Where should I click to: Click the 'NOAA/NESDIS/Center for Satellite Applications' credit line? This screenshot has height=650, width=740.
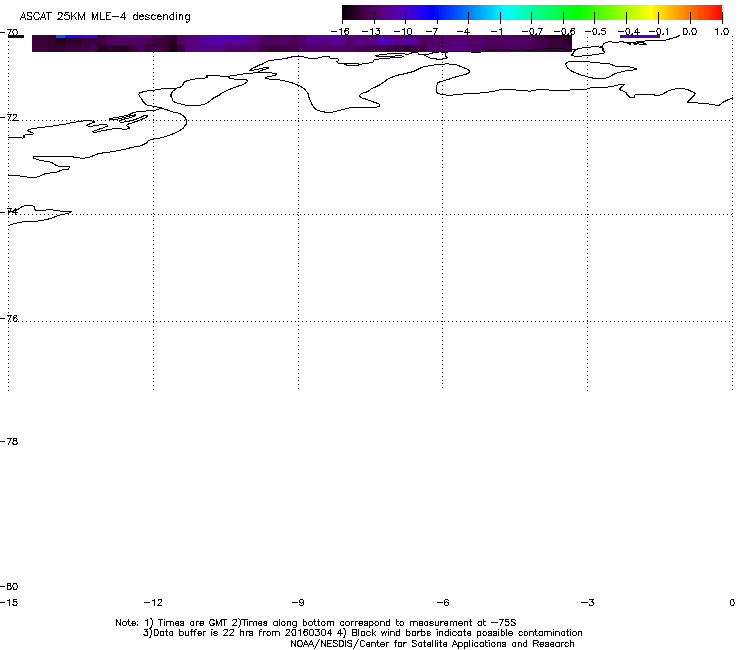point(432,644)
